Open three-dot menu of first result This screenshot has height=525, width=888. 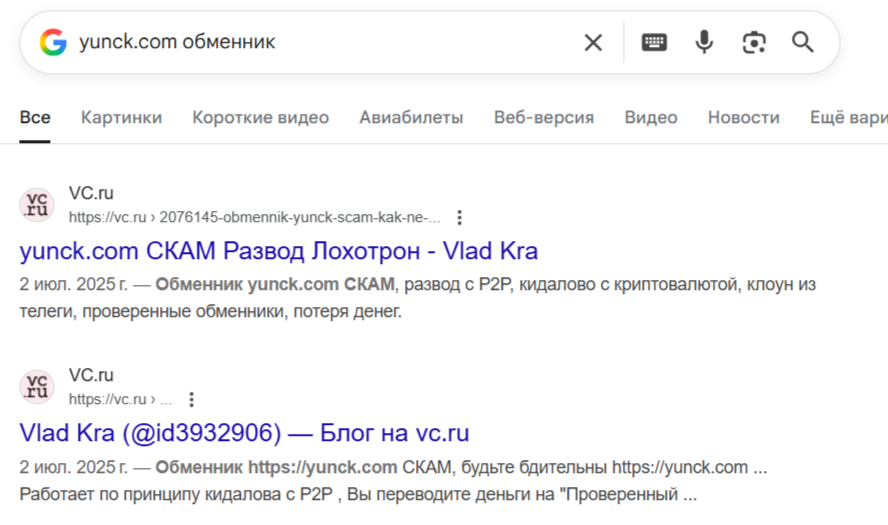[459, 217]
